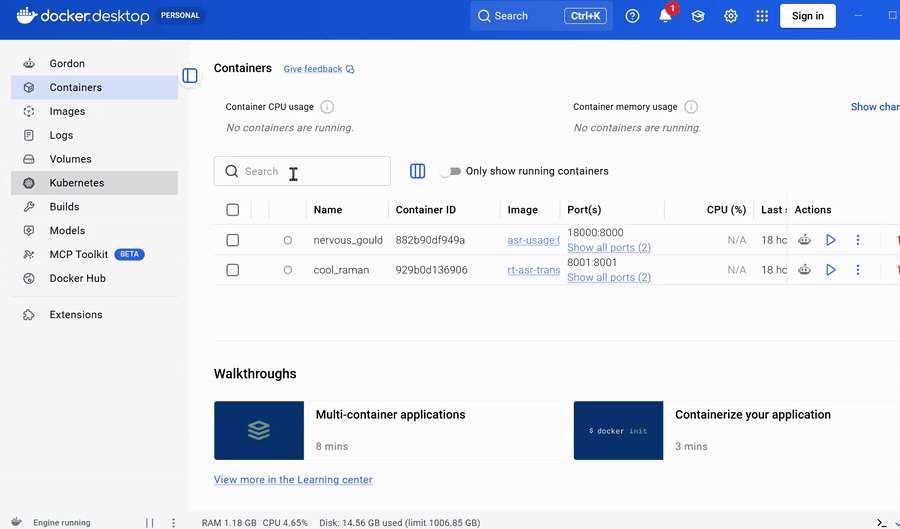Viewport: 900px width, 529px height.
Task: Click the Extensions puzzle icon
Action: click(x=29, y=314)
